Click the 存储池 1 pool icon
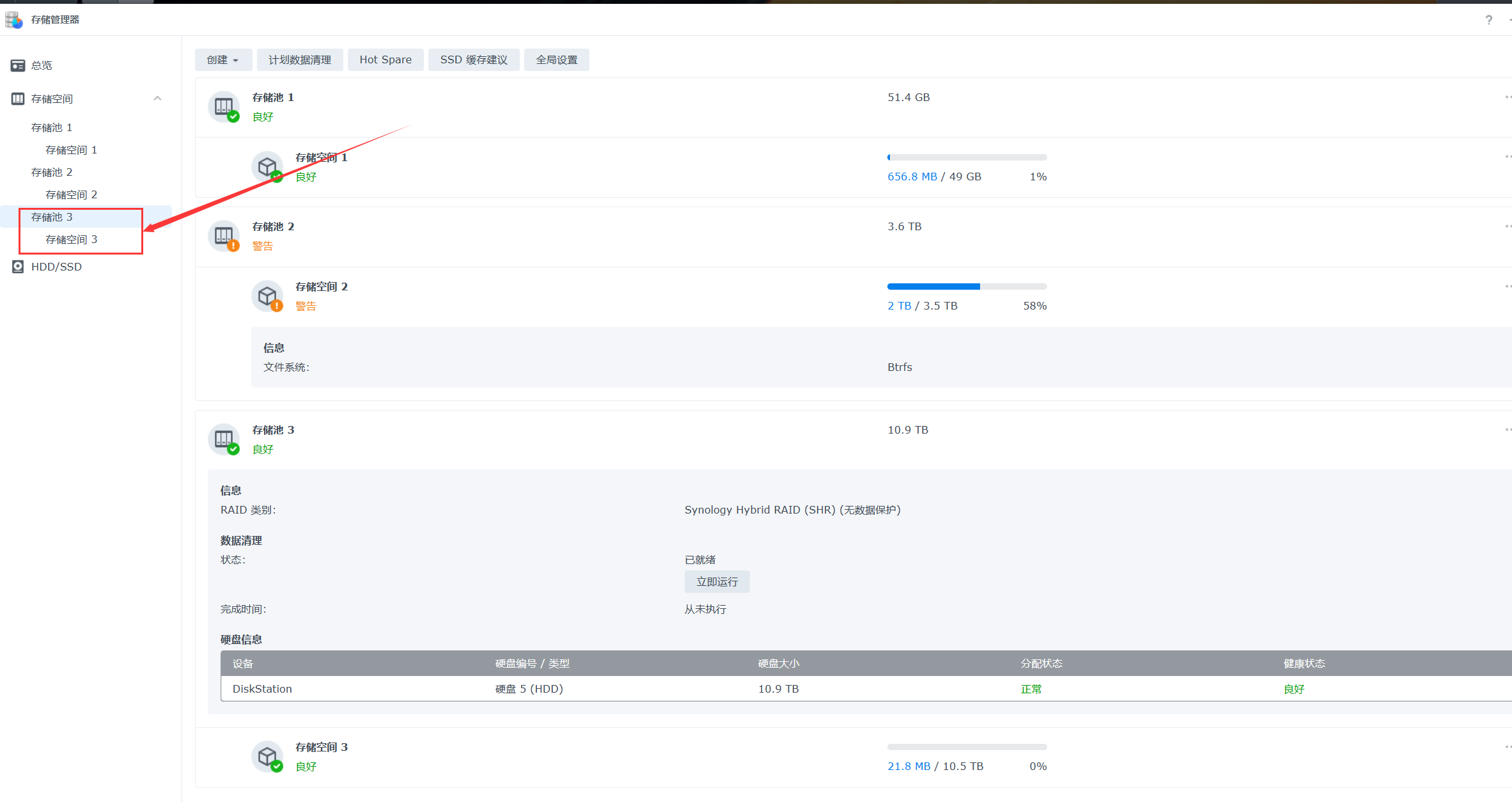 click(x=224, y=107)
